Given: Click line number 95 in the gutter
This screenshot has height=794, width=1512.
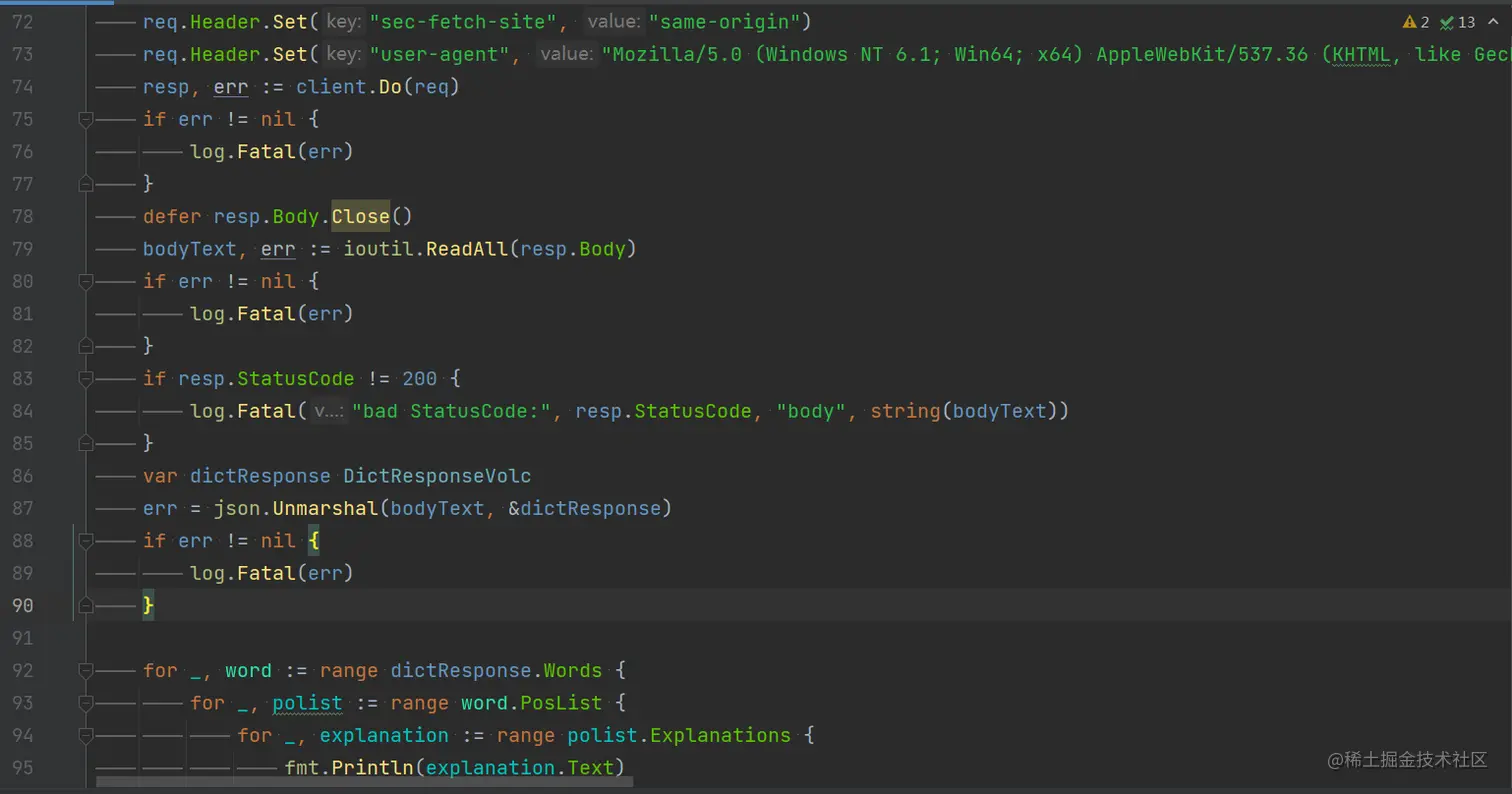Looking at the screenshot, I should click(x=22, y=767).
